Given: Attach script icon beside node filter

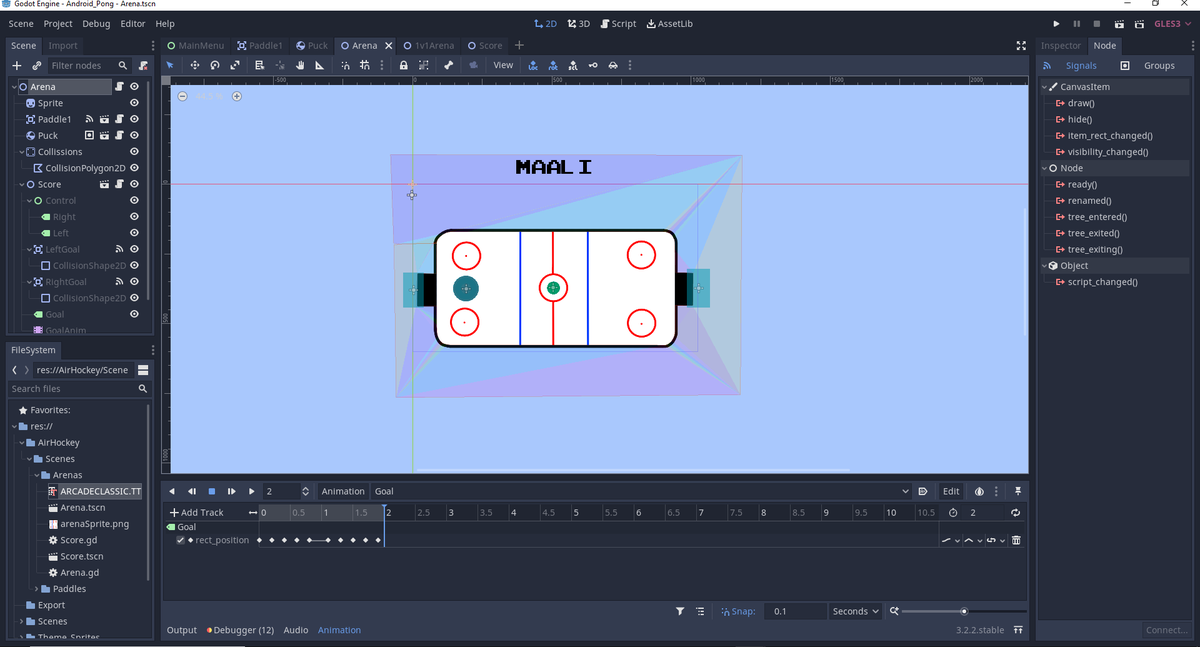Looking at the screenshot, I should click(x=144, y=65).
